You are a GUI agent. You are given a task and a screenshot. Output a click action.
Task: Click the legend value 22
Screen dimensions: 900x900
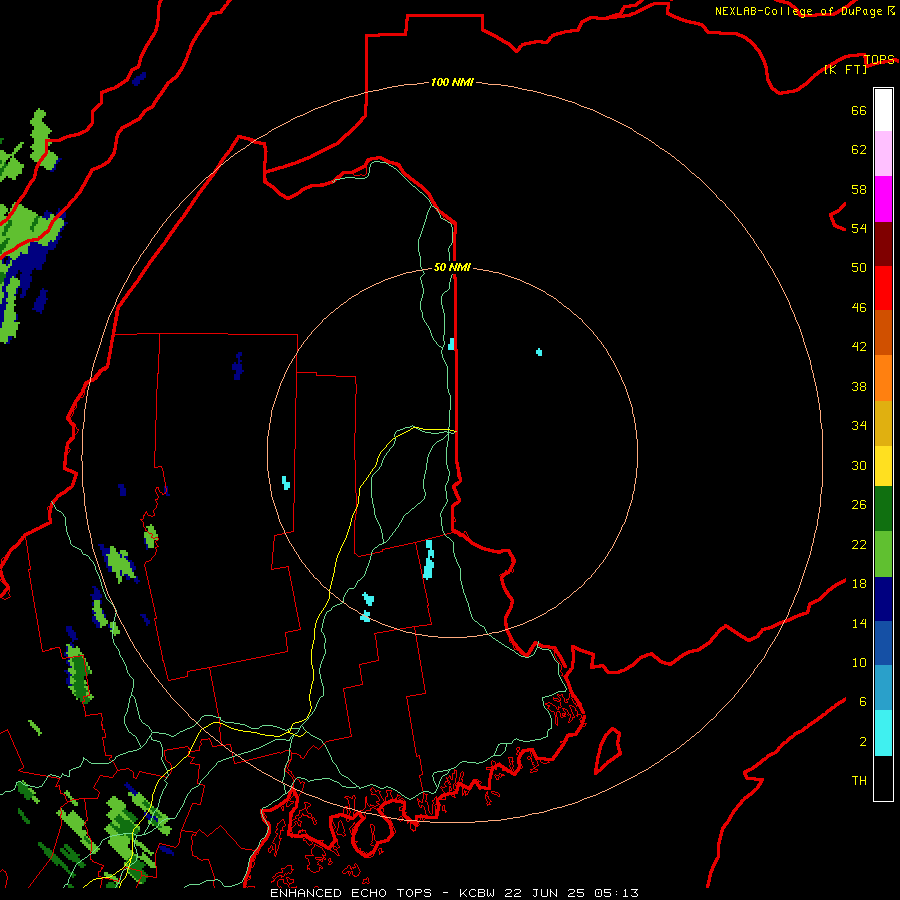(x=859, y=544)
